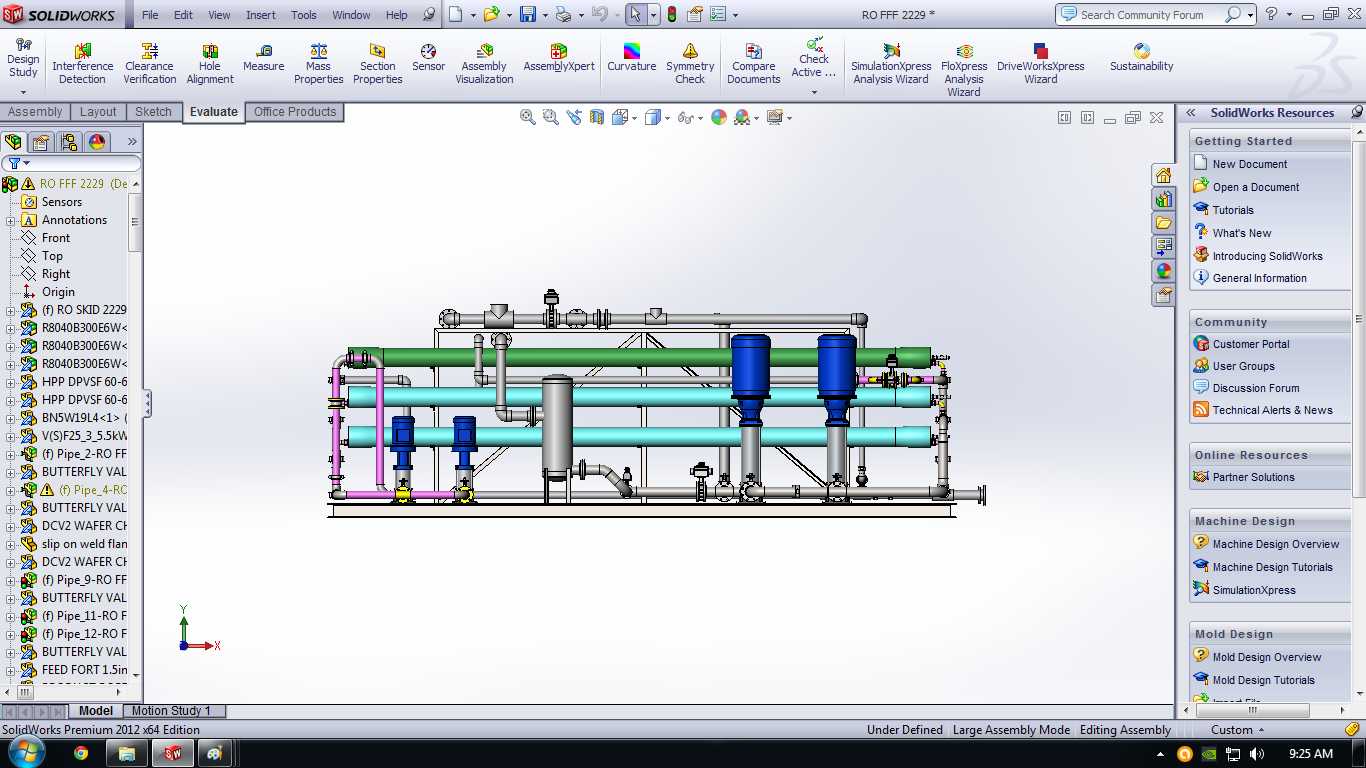Open the File menu
The image size is (1366, 768).
(x=150, y=15)
